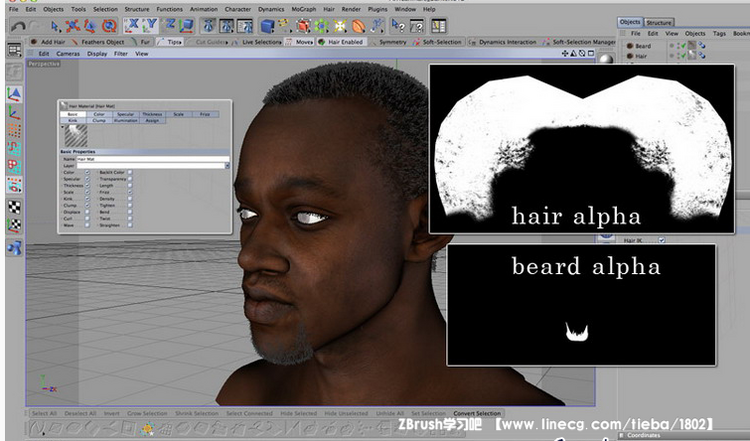Open the Structure tab in the right panel

(659, 22)
